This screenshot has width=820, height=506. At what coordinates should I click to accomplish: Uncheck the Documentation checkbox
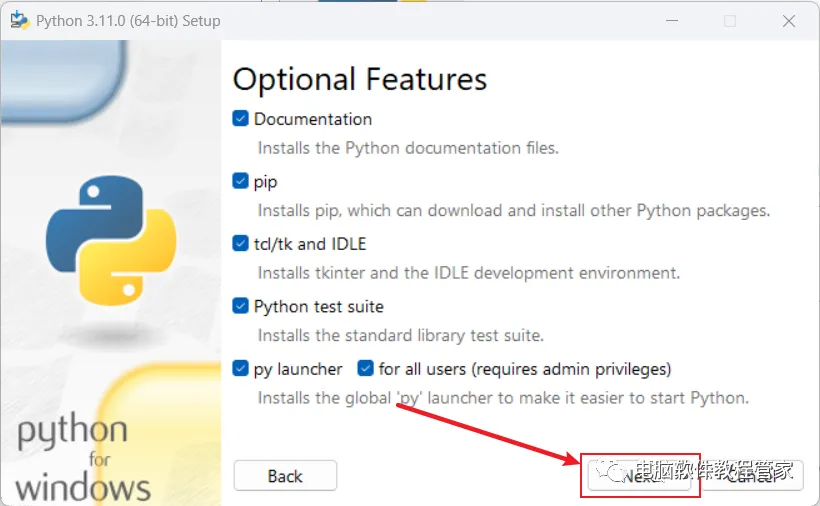[x=241, y=119]
